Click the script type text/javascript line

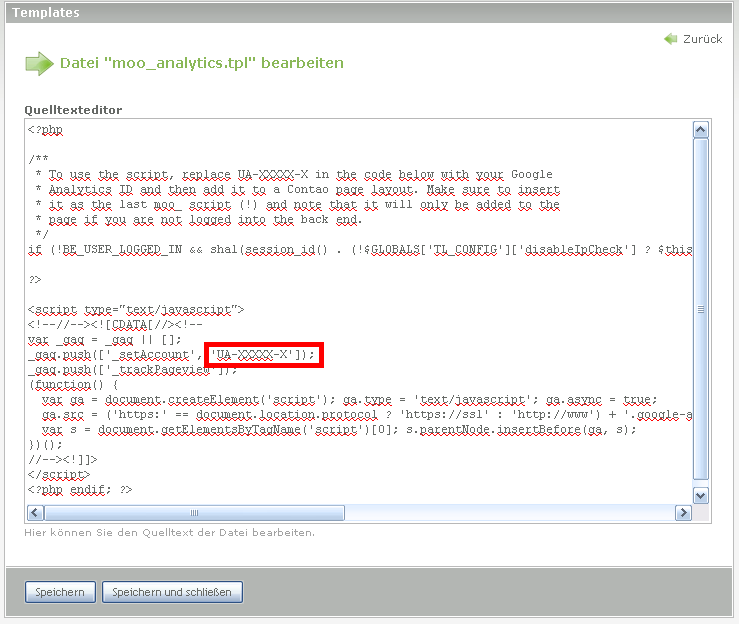pyautogui.click(x=136, y=310)
